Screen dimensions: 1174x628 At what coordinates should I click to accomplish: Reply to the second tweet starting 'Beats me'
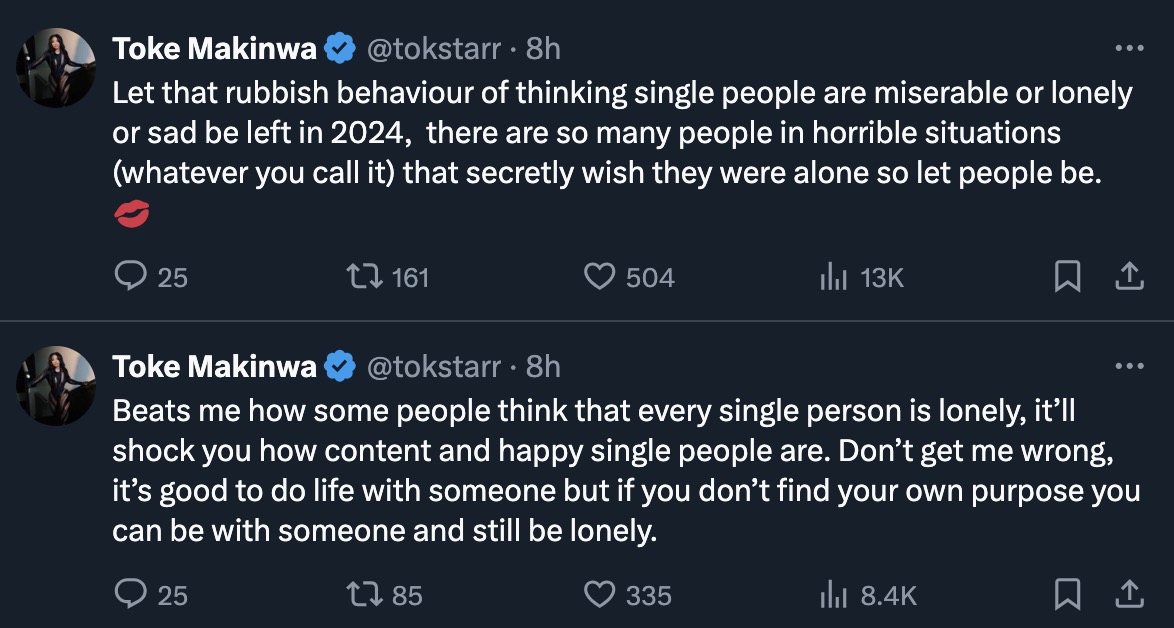[x=131, y=595]
